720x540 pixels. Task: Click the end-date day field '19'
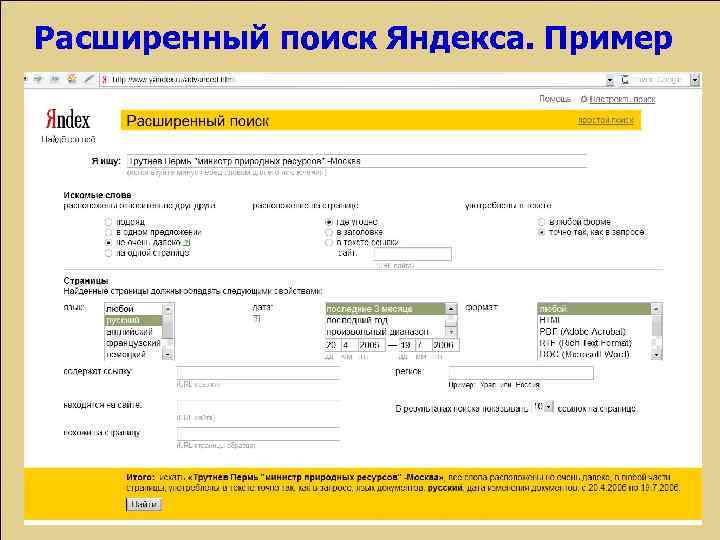406,345
